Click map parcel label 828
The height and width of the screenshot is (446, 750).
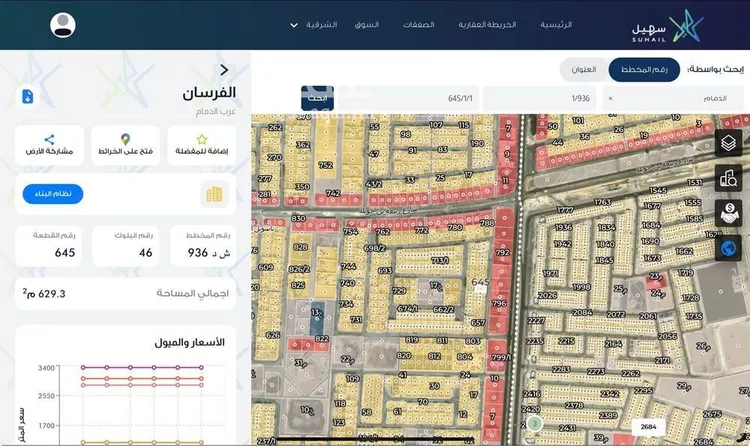[x=300, y=247]
